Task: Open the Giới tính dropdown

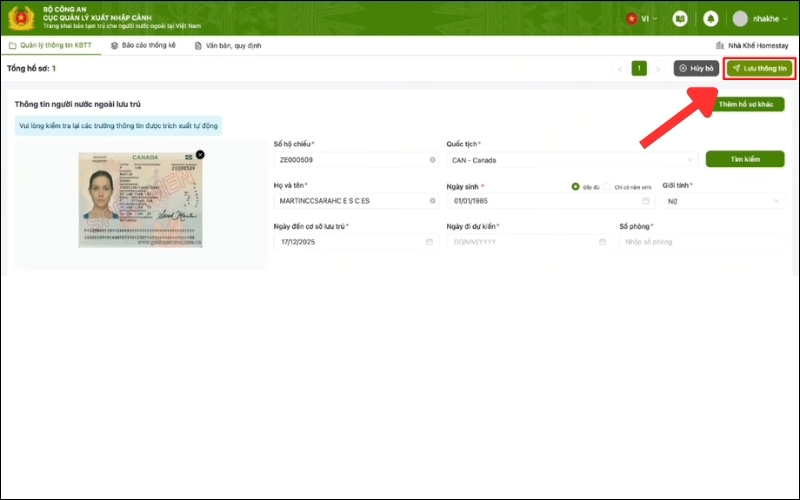Action: 723,201
